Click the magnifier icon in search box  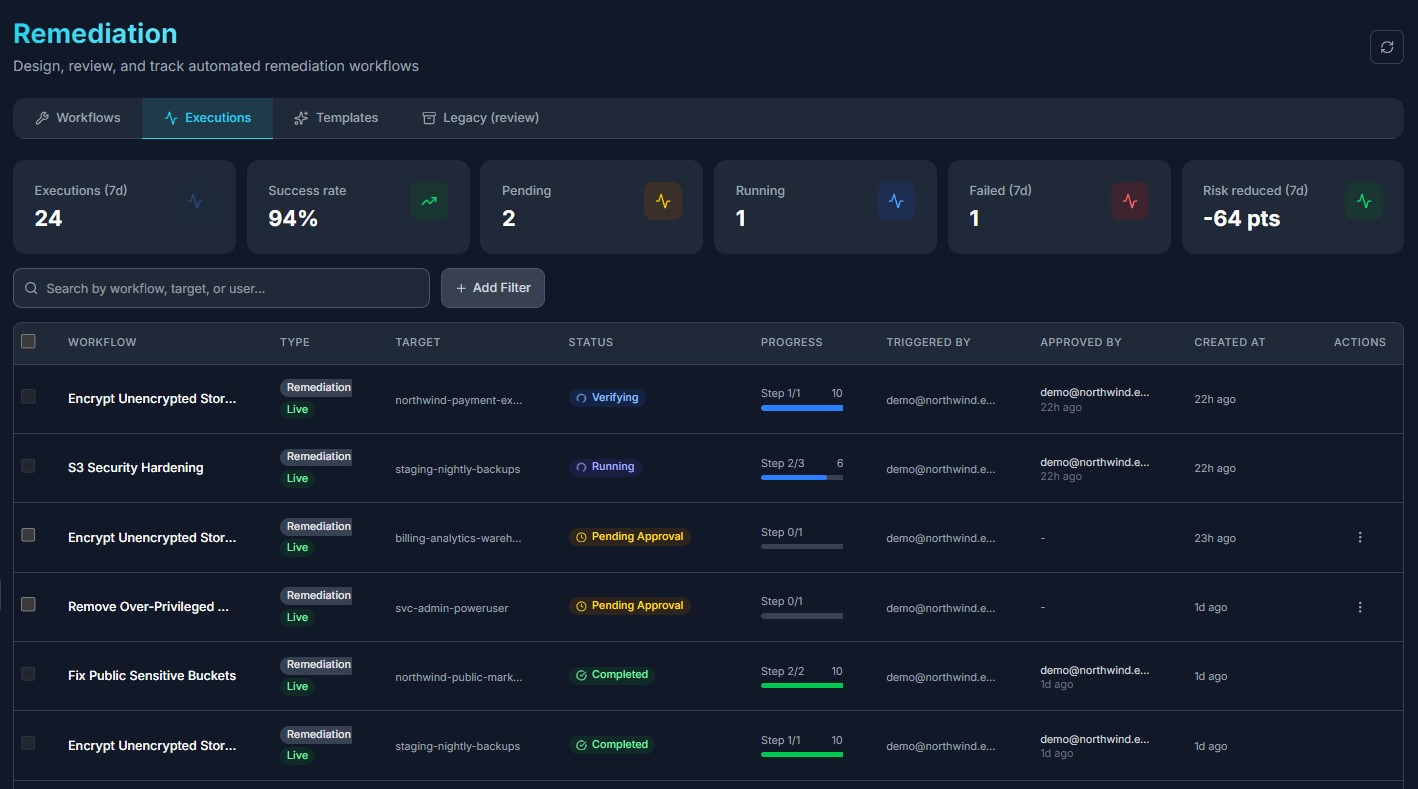click(32, 288)
